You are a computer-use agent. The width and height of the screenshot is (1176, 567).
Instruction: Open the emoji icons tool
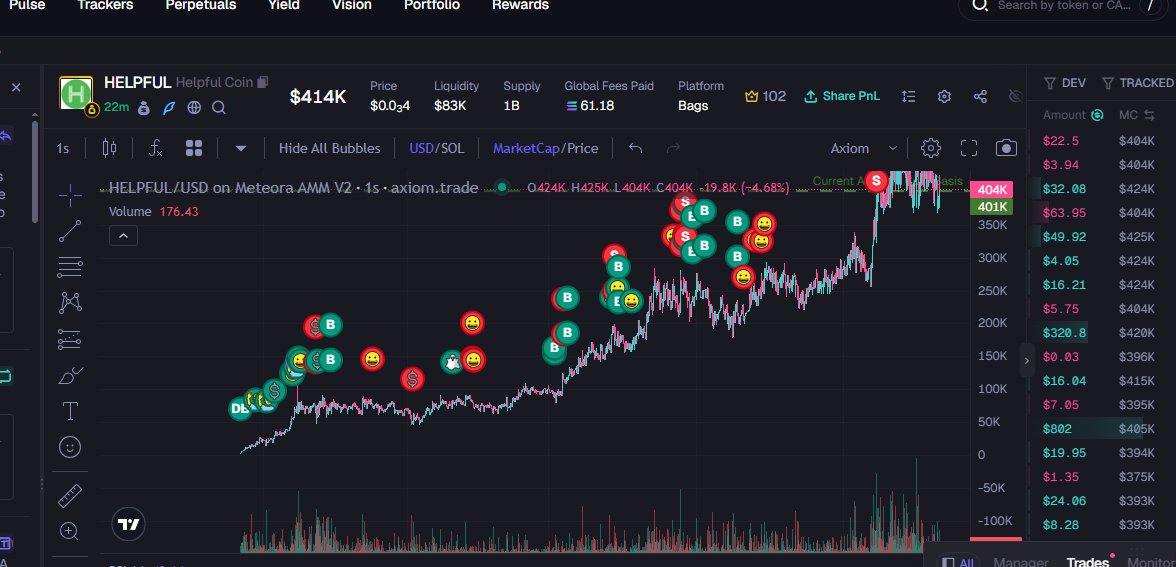point(70,448)
